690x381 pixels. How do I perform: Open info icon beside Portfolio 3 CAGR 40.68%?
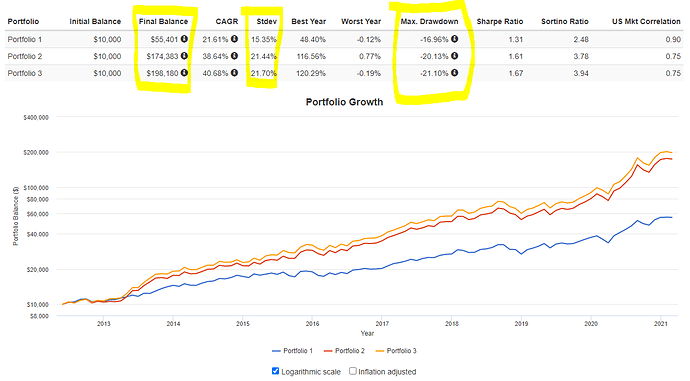click(x=234, y=73)
